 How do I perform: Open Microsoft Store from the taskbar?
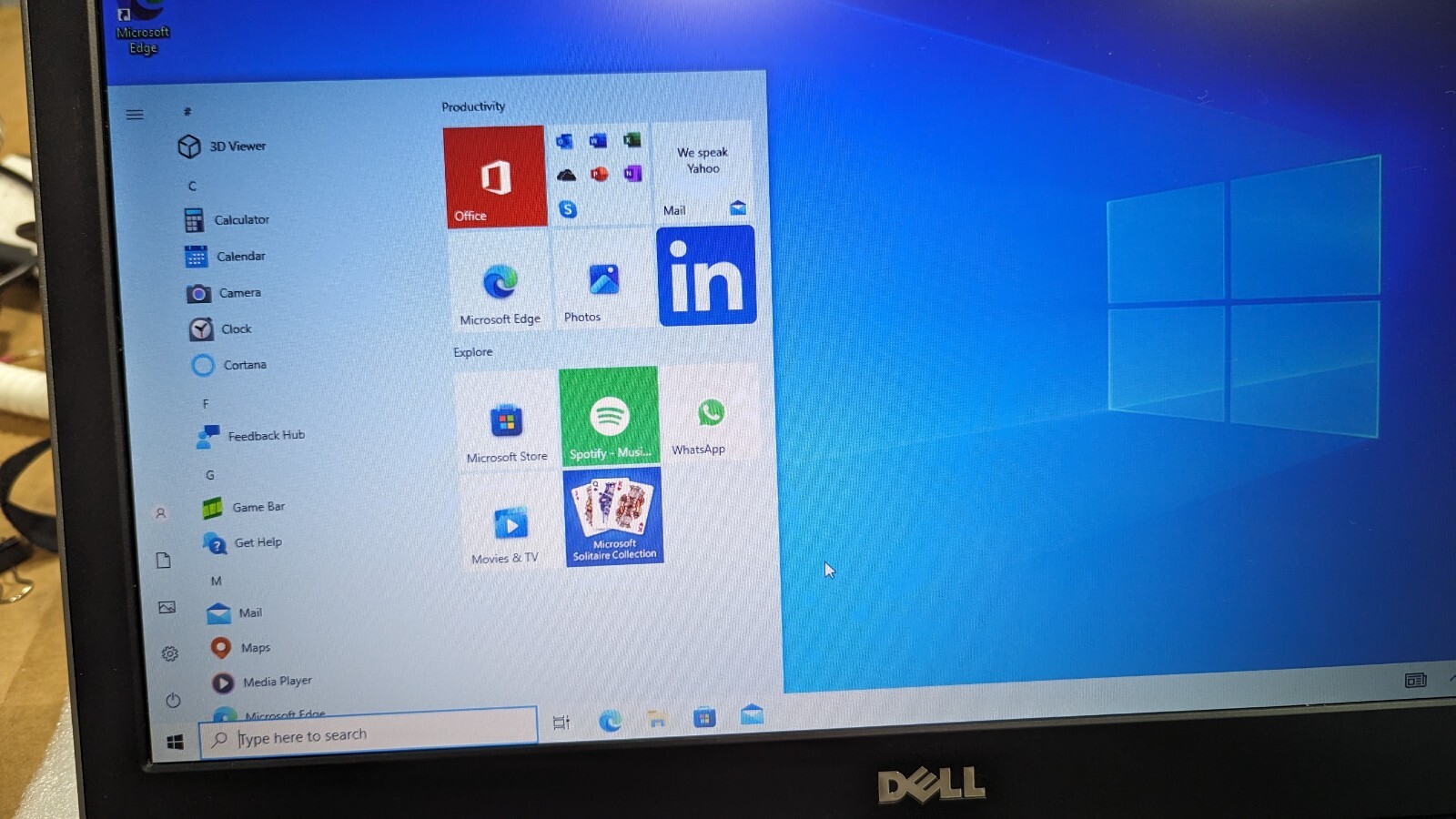click(x=704, y=718)
